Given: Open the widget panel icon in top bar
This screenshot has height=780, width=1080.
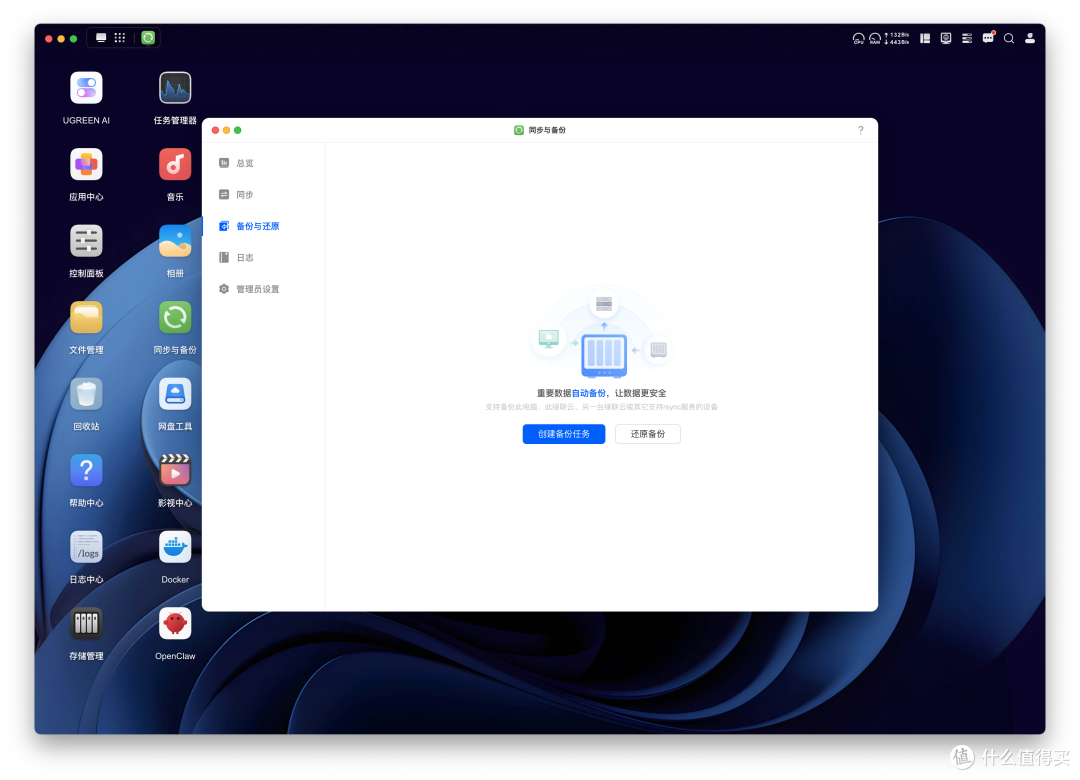Looking at the screenshot, I should tap(925, 39).
